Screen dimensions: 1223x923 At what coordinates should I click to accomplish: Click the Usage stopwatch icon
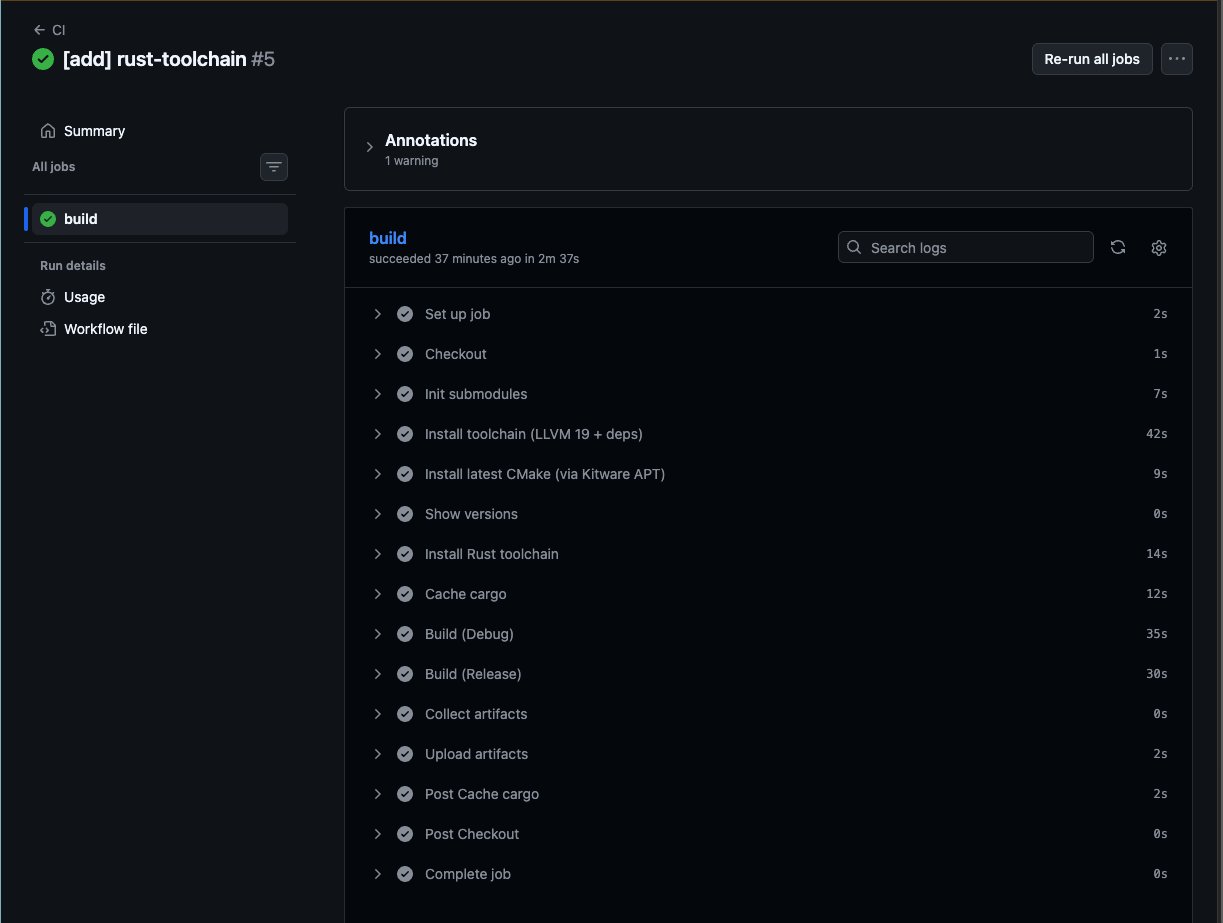(47, 297)
